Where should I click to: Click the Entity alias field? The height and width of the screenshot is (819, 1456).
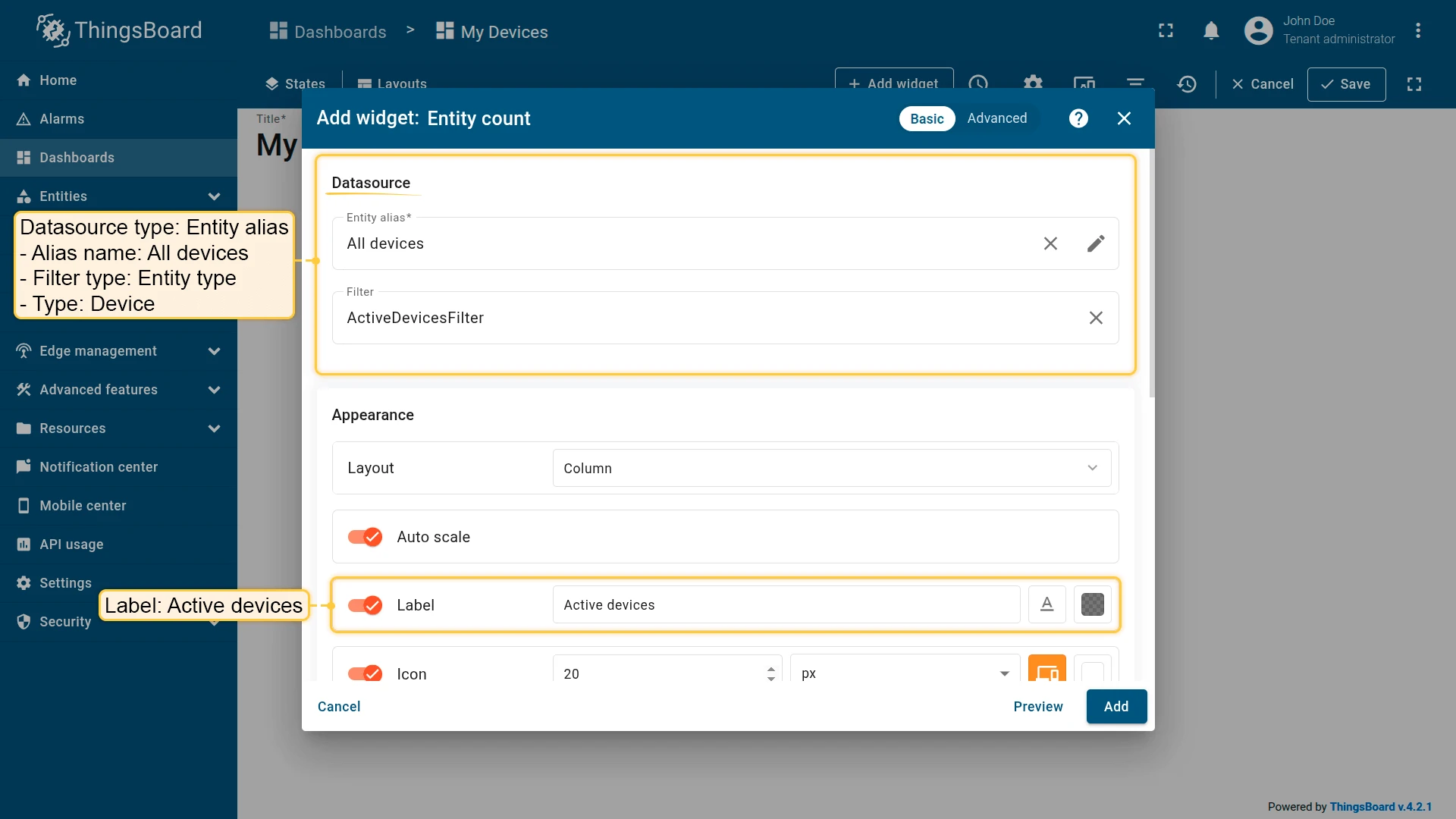point(726,243)
